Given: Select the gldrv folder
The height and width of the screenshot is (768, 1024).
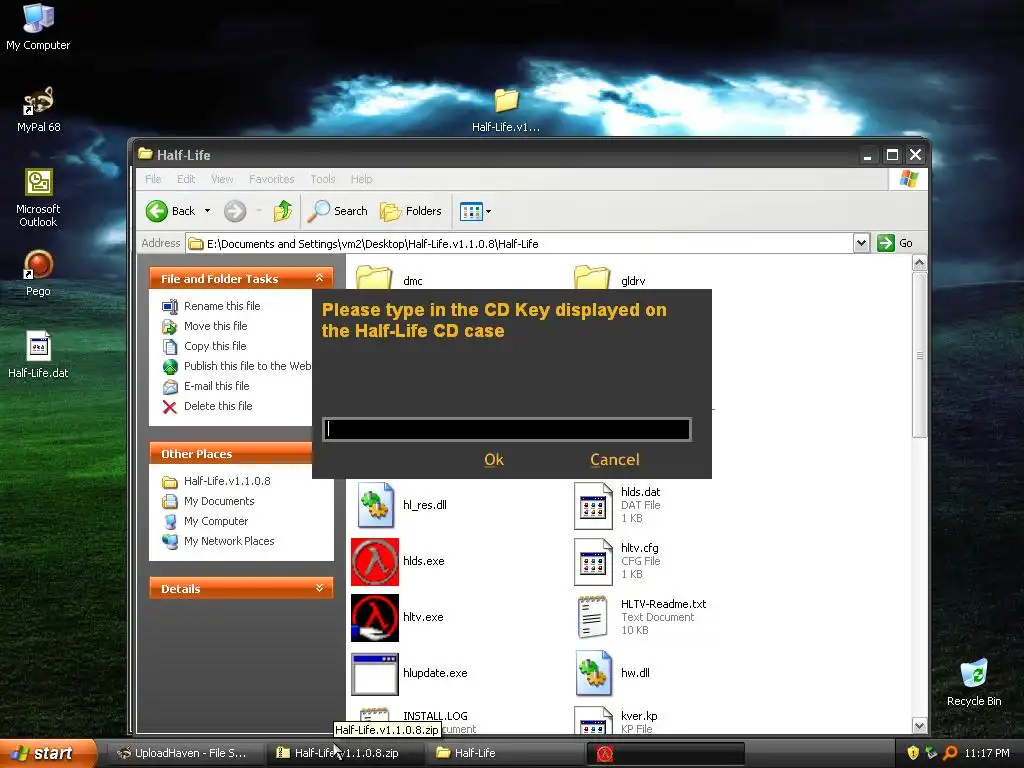Looking at the screenshot, I should (x=610, y=278).
